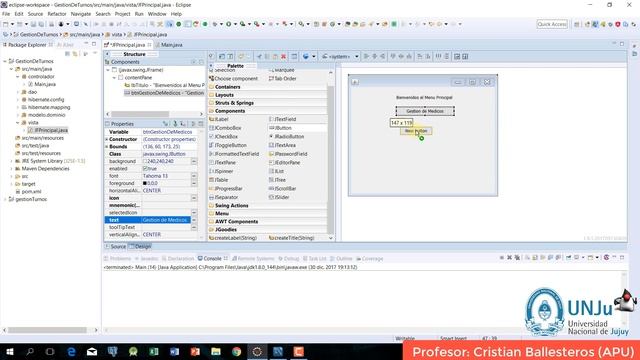Viewport: 640px width, 360px height.
Task: Open font property editor button
Action: click(x=194, y=176)
